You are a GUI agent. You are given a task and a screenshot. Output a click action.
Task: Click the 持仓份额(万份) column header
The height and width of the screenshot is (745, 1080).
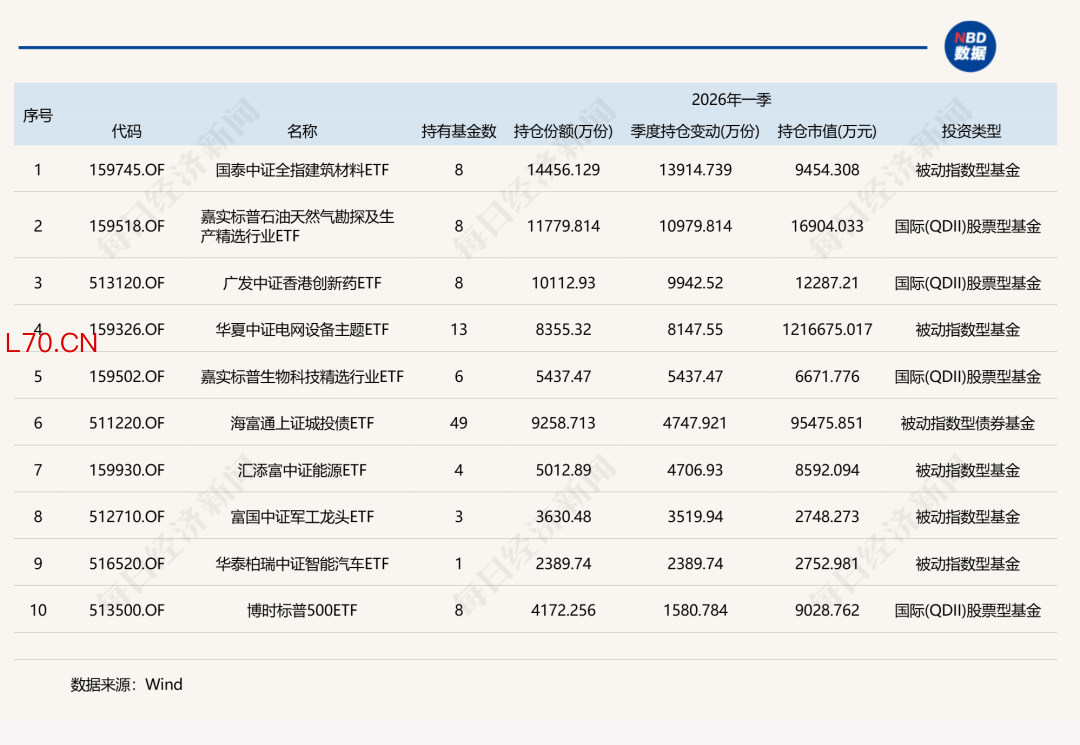(x=563, y=131)
